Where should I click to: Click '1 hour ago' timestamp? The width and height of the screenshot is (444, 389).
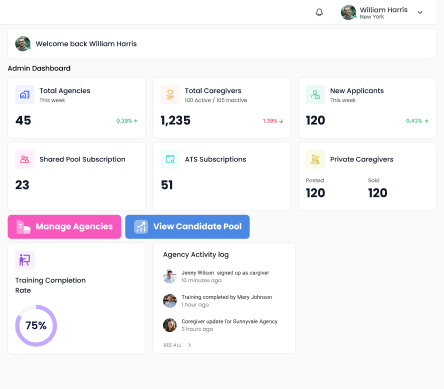point(195,305)
